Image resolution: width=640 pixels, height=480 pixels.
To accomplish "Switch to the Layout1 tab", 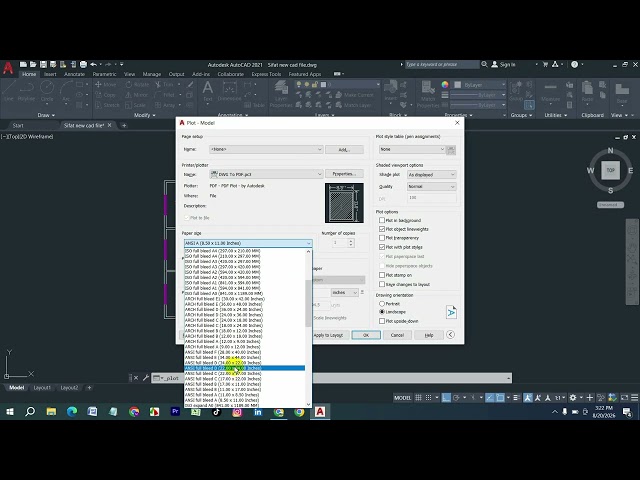I will (x=42, y=388).
